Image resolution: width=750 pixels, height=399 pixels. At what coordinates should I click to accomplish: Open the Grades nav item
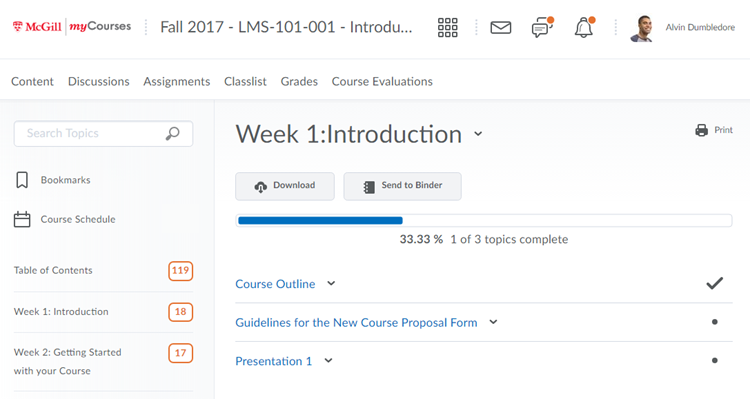pyautogui.click(x=299, y=81)
